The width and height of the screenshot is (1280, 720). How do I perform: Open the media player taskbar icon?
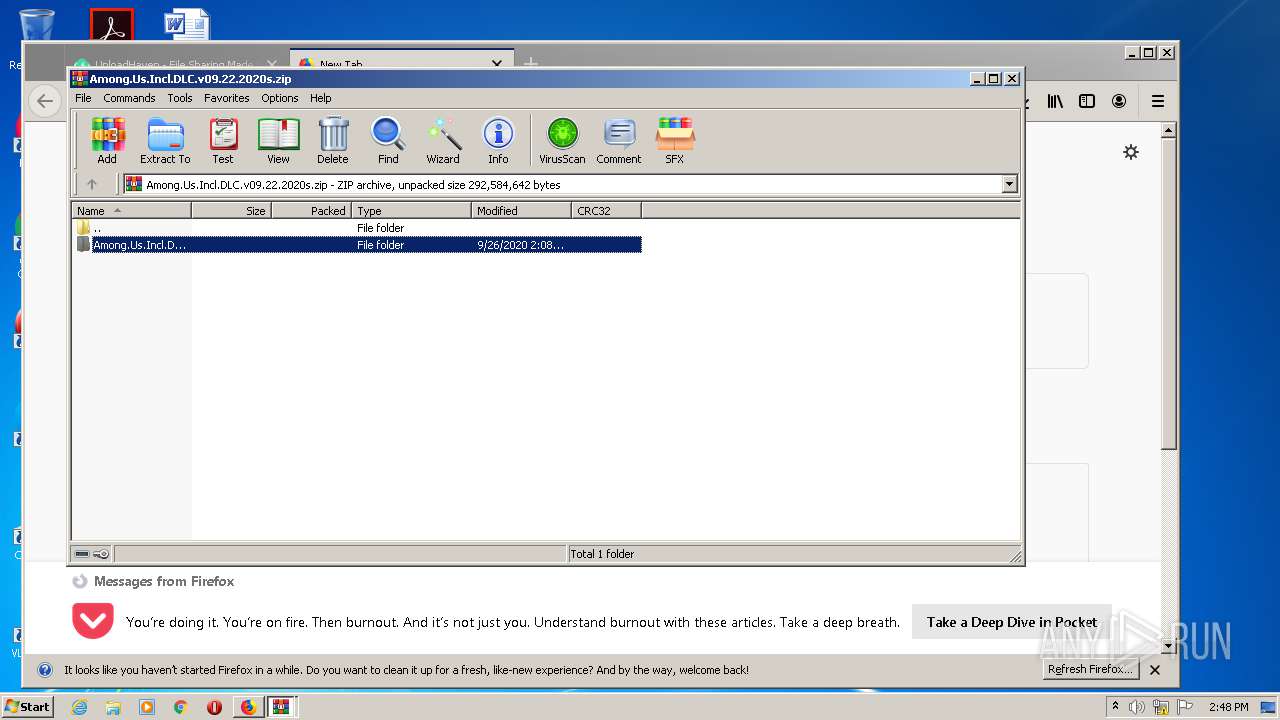[147, 707]
